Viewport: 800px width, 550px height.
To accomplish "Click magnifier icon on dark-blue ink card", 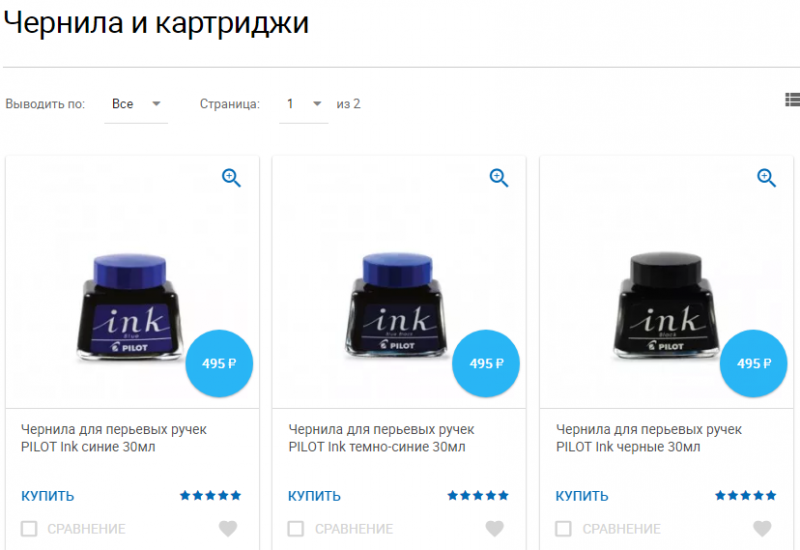I will [x=498, y=178].
